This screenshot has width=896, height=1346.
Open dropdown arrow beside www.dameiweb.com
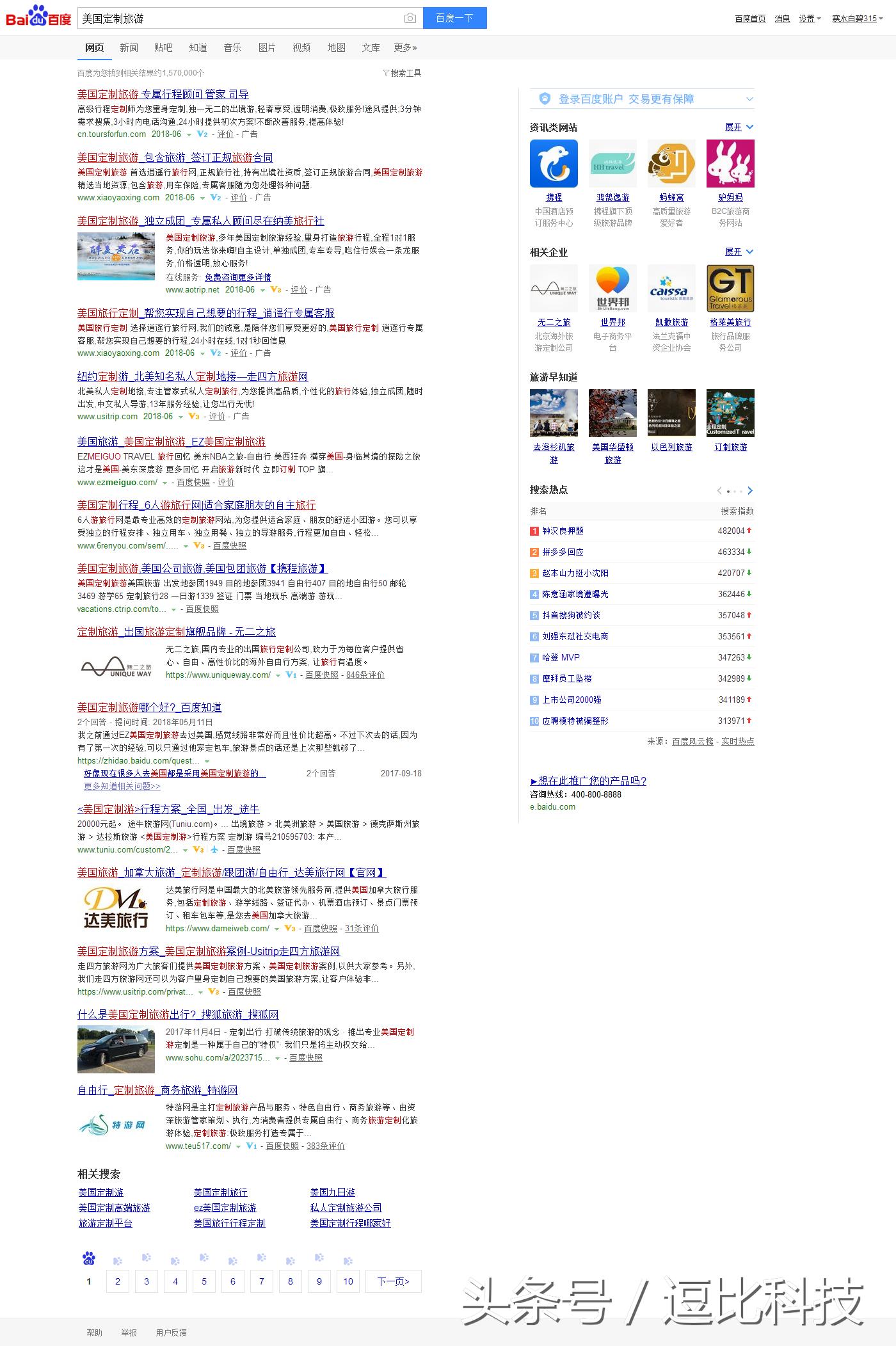(277, 929)
